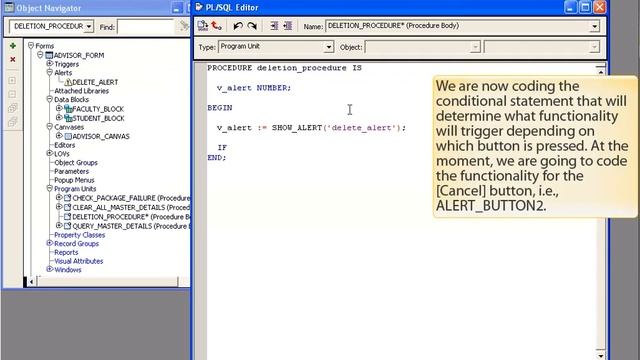
Task: Click the red Delete X icon
Action: click(13, 60)
